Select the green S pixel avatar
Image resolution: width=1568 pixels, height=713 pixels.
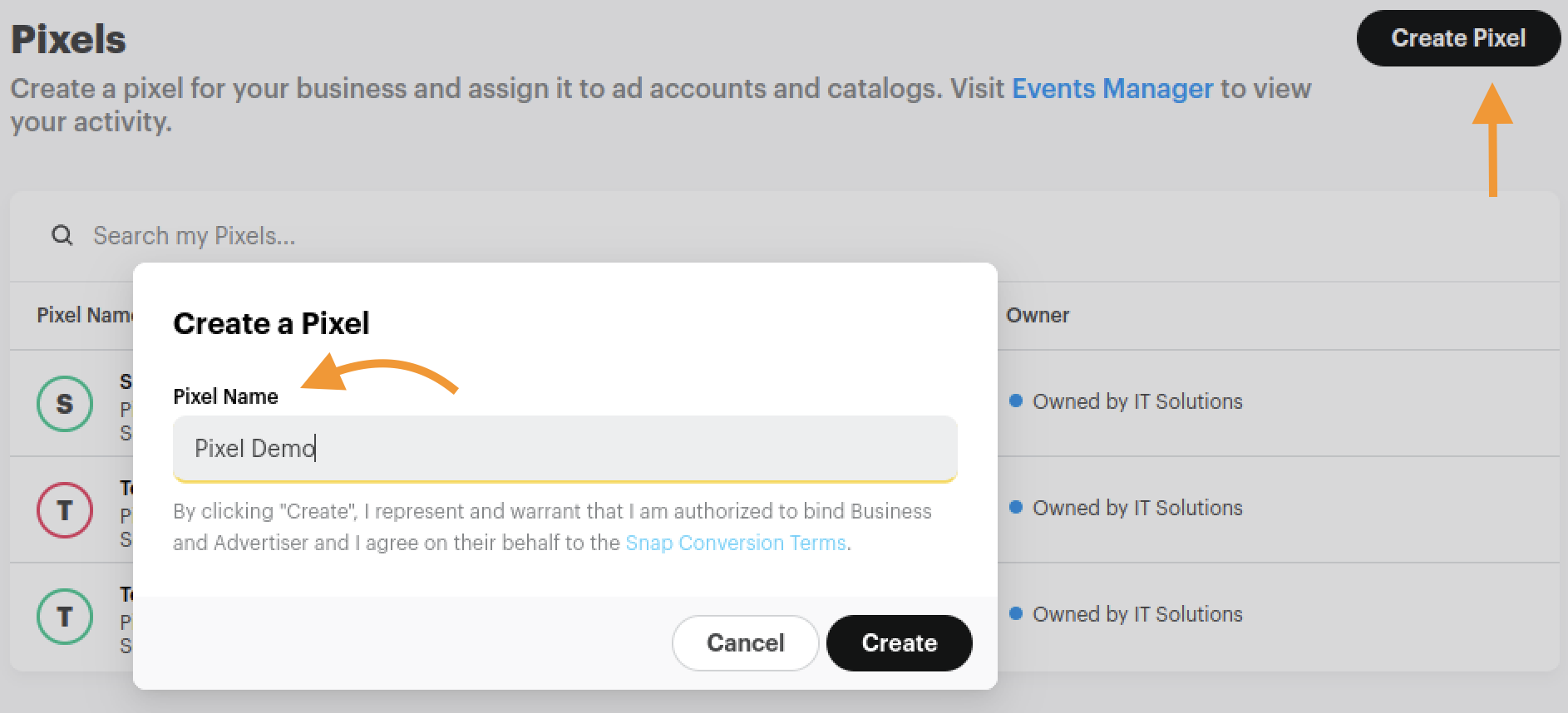point(65,404)
